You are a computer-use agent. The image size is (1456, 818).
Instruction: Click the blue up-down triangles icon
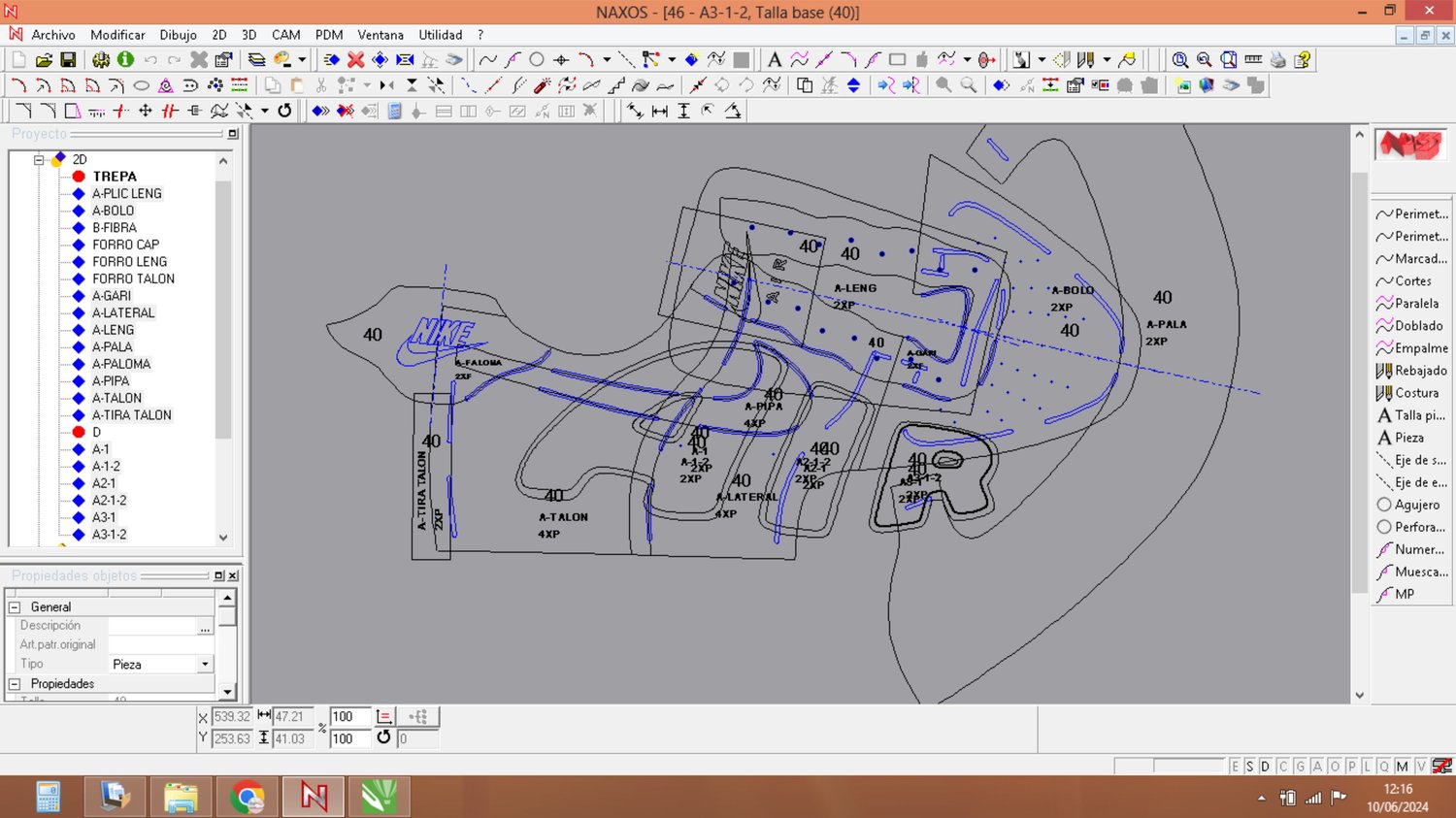click(x=853, y=85)
